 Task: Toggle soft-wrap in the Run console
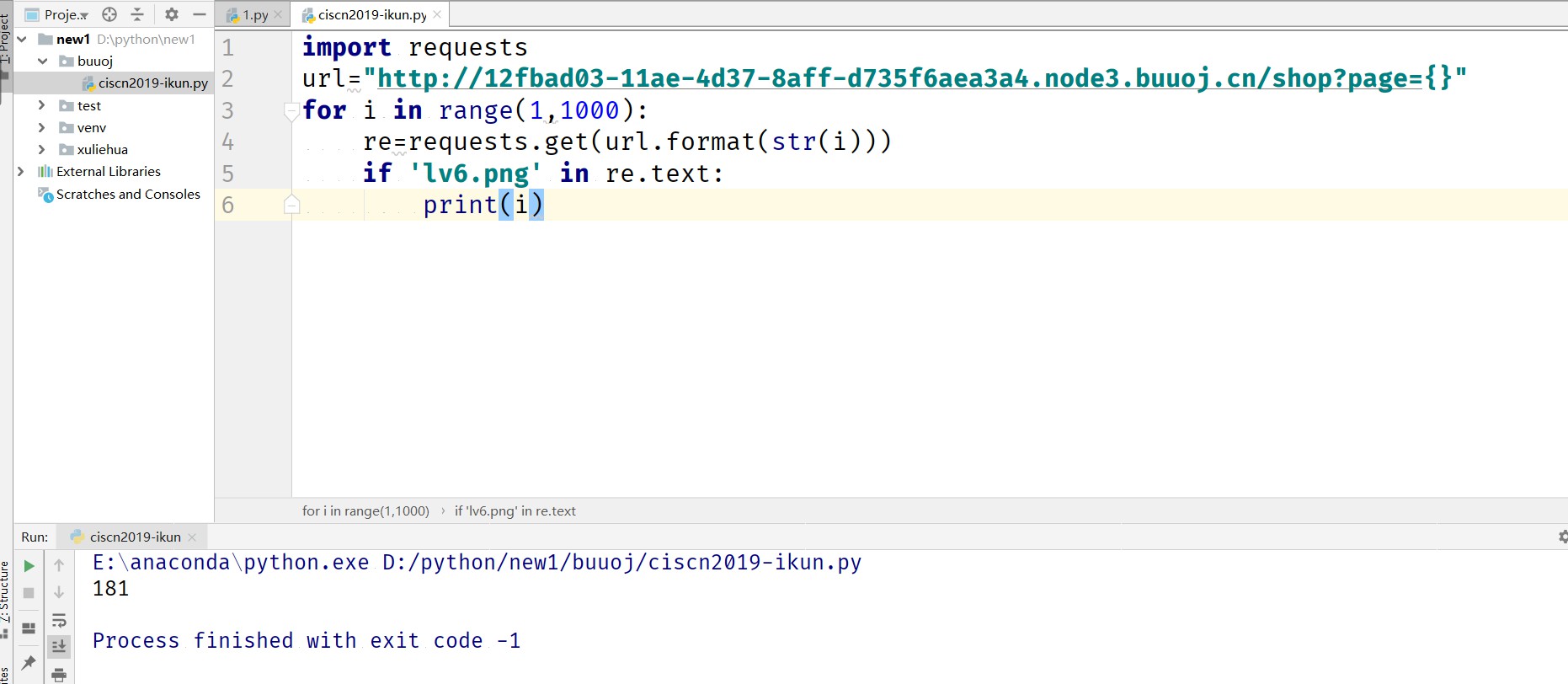pyautogui.click(x=59, y=621)
